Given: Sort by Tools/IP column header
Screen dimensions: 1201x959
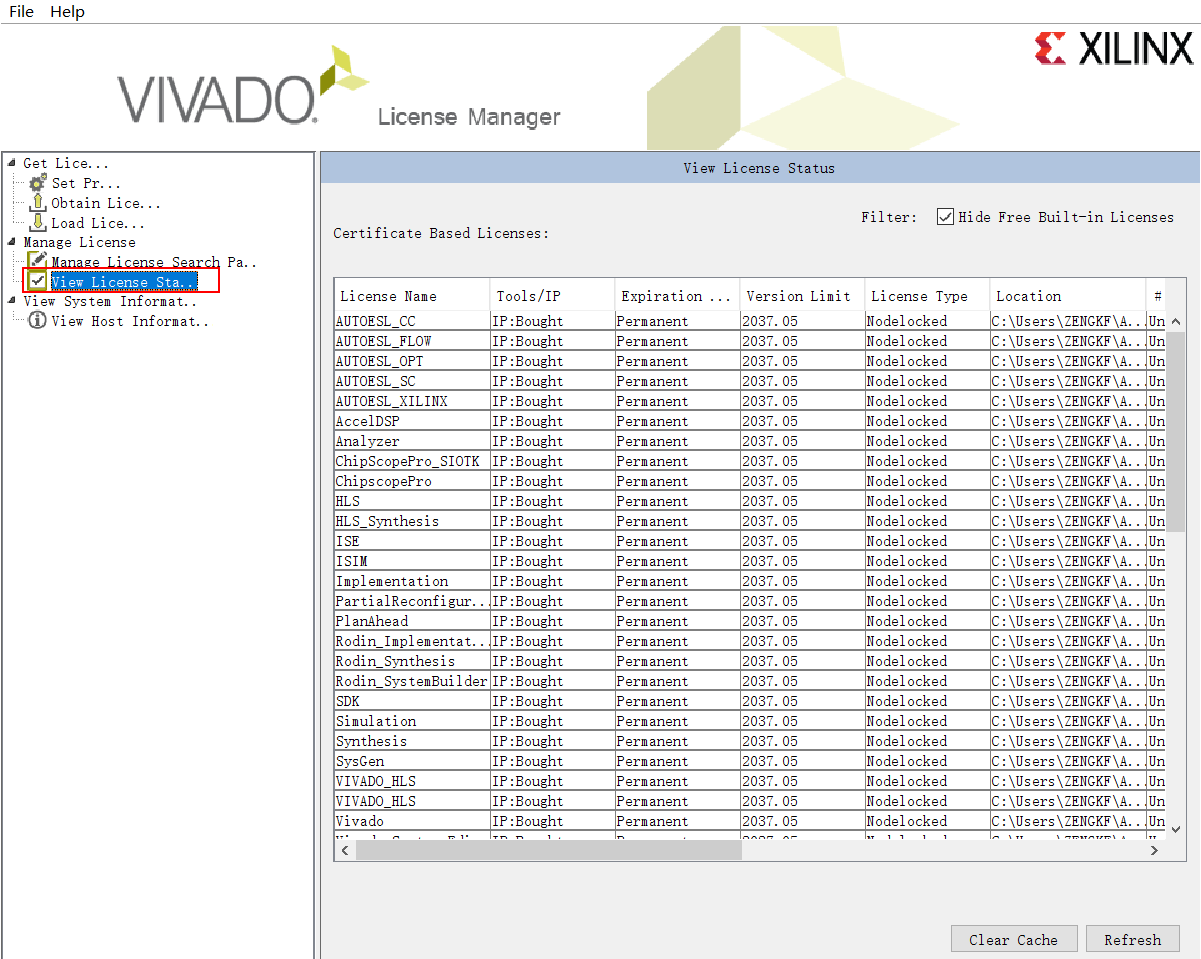Looking at the screenshot, I should [x=552, y=296].
